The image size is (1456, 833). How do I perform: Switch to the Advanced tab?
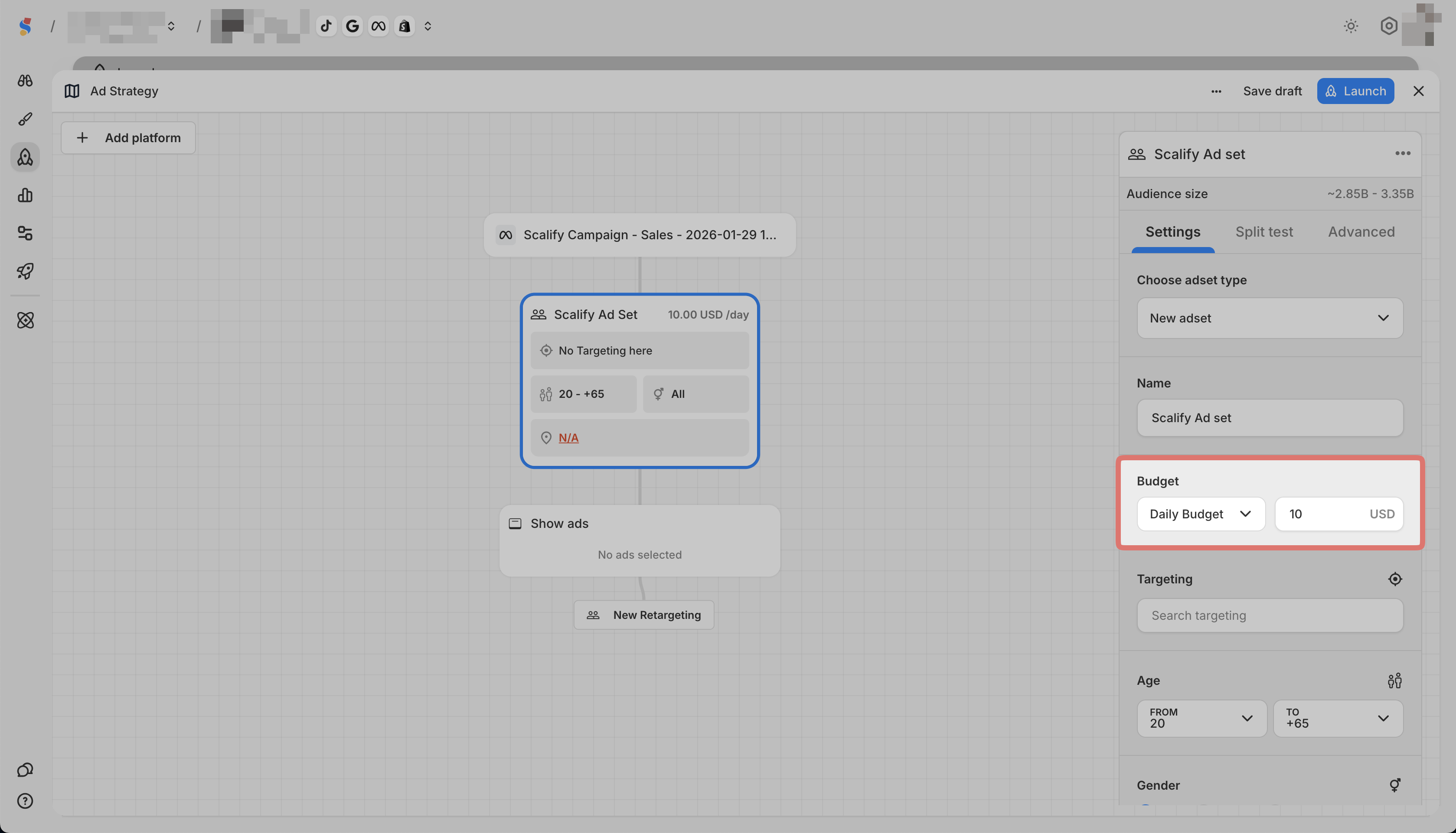pyautogui.click(x=1361, y=232)
